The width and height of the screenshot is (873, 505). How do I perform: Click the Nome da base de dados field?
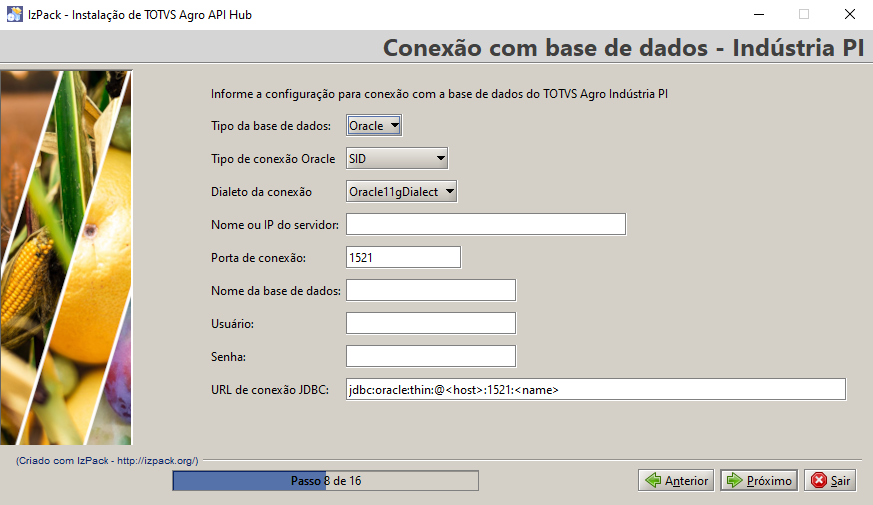[x=430, y=290]
